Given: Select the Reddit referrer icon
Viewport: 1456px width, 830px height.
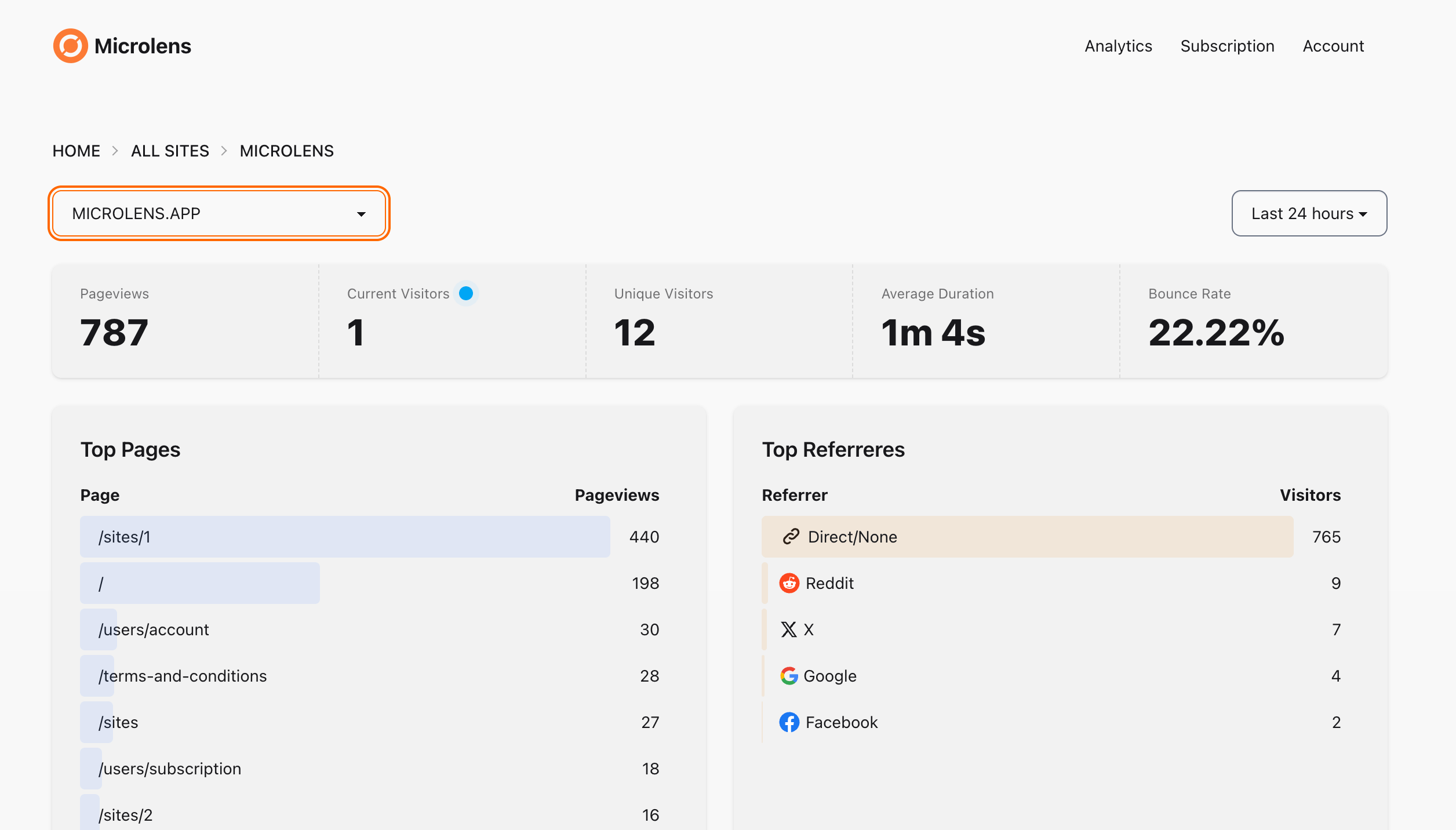Looking at the screenshot, I should 789,583.
